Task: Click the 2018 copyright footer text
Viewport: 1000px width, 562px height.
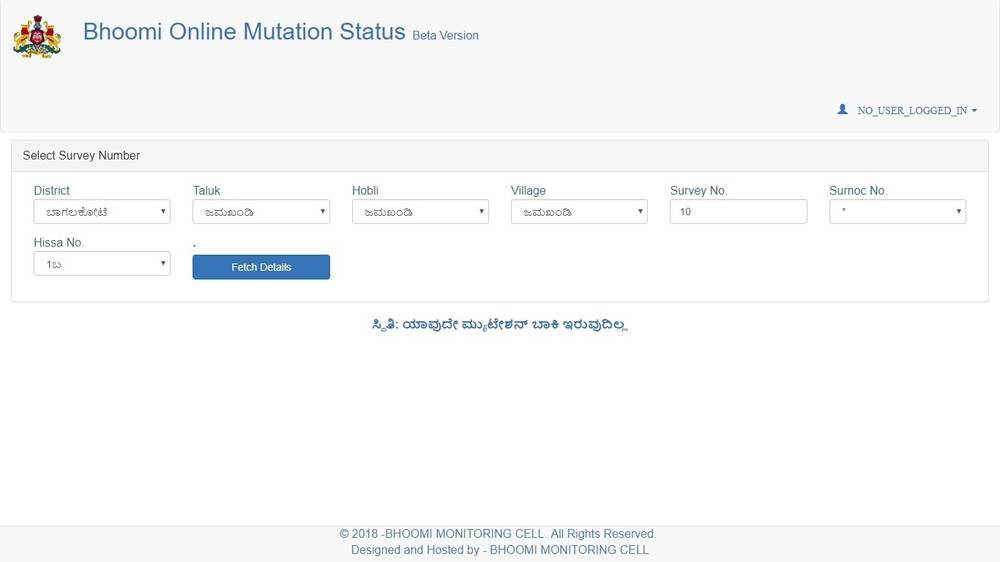Action: (x=498, y=534)
